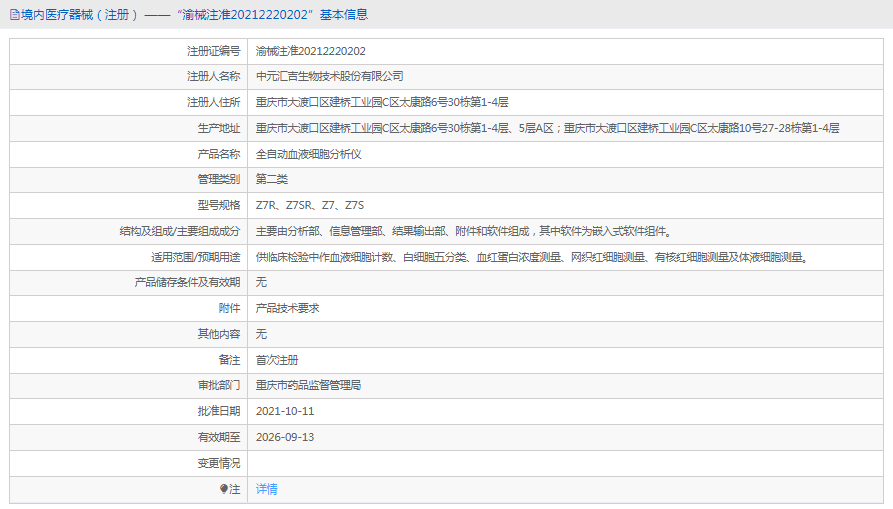Screen dimensions: 893x509
Task: Select the registration number 渝械注准20212220202 in the table
Action: [310, 51]
